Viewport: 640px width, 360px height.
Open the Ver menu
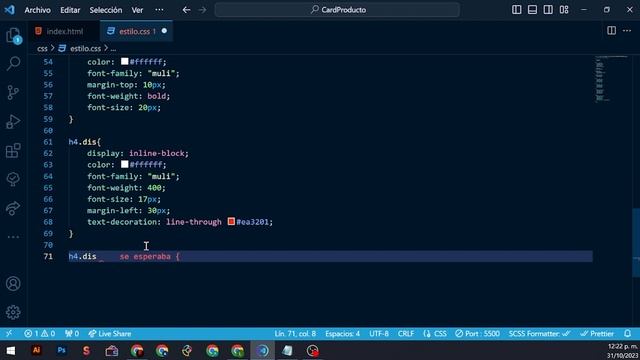click(x=137, y=10)
